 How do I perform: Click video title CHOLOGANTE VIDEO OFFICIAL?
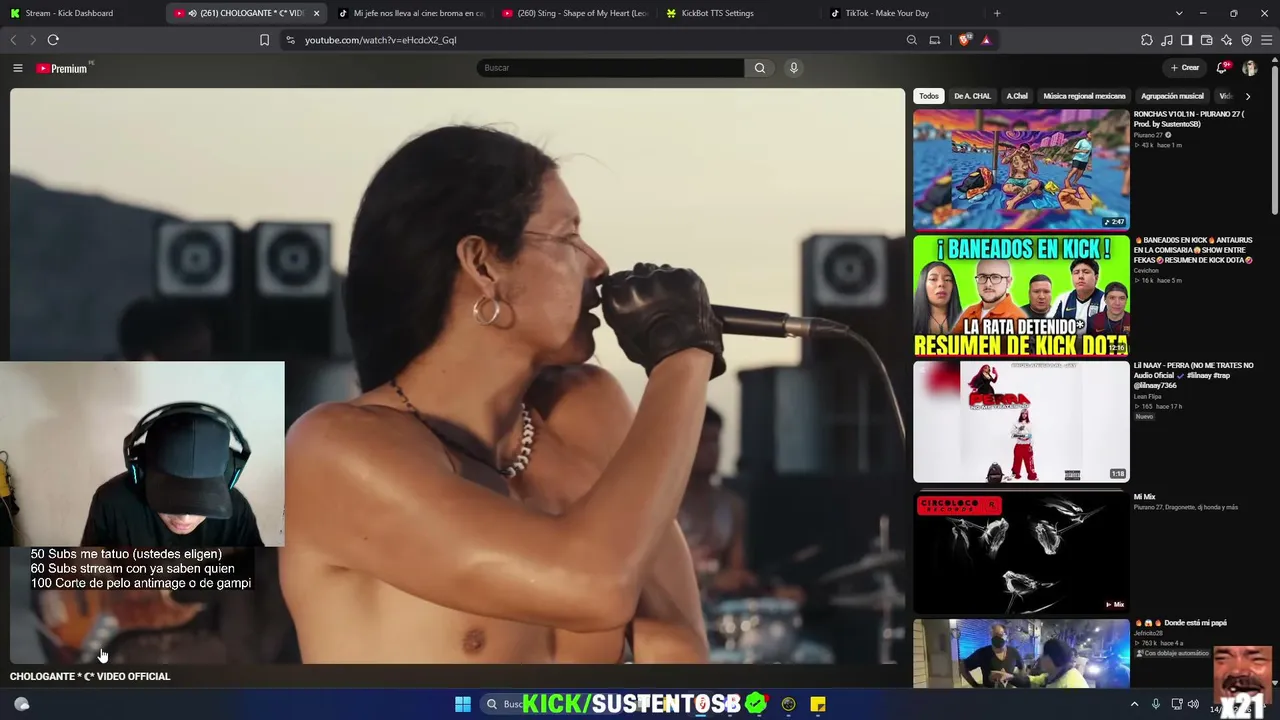(x=90, y=677)
